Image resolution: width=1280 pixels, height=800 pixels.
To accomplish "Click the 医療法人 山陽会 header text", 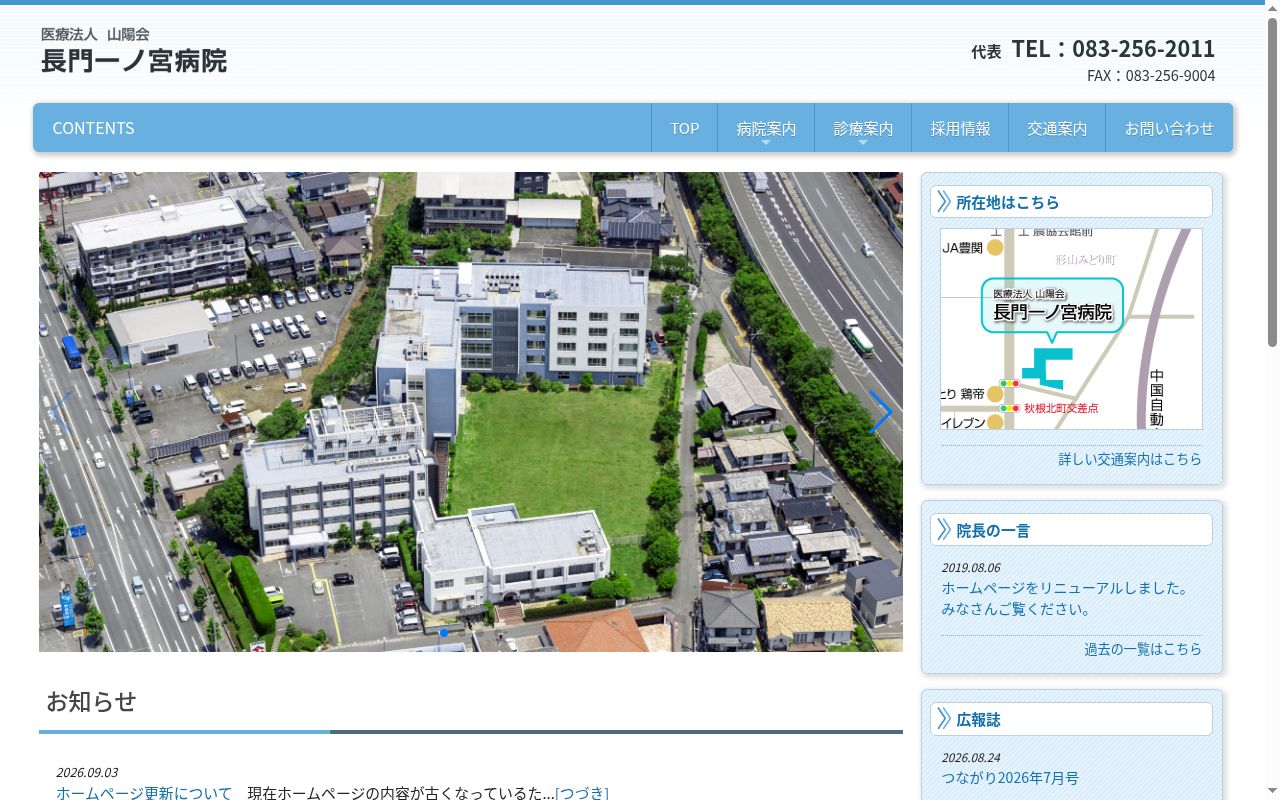I will click(95, 34).
